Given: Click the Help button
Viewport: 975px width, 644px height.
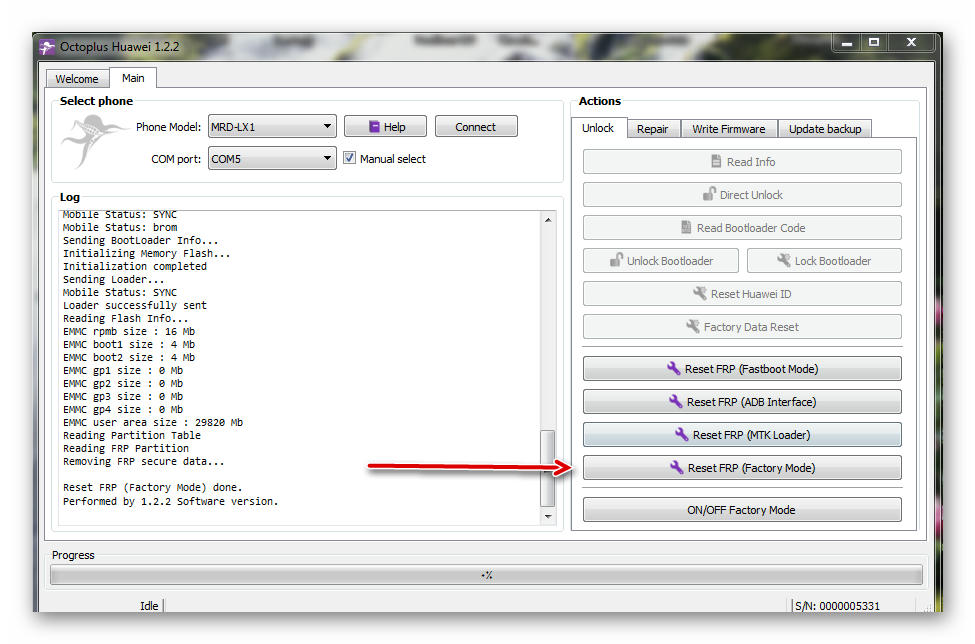Looking at the screenshot, I should coord(386,127).
